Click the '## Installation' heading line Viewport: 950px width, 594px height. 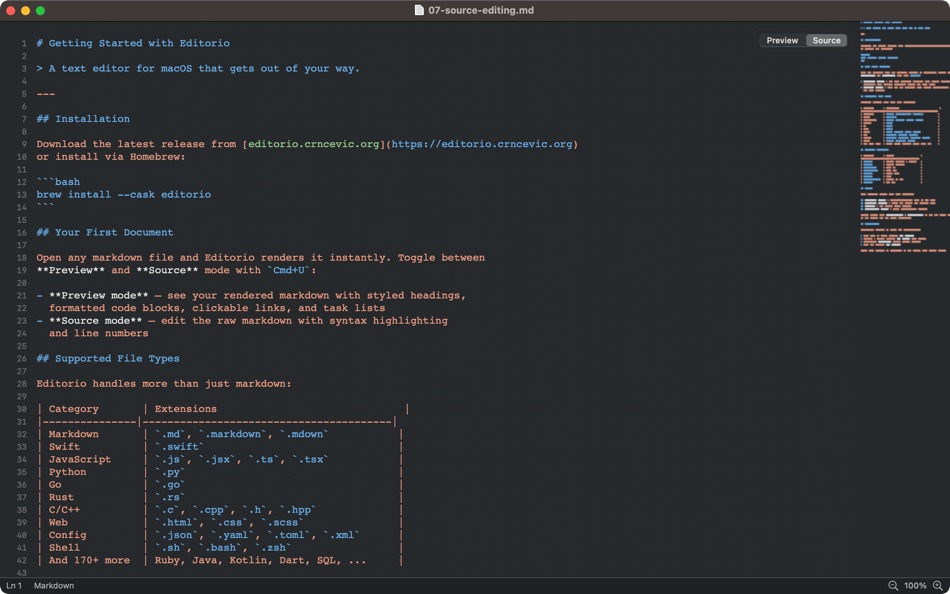coord(83,119)
